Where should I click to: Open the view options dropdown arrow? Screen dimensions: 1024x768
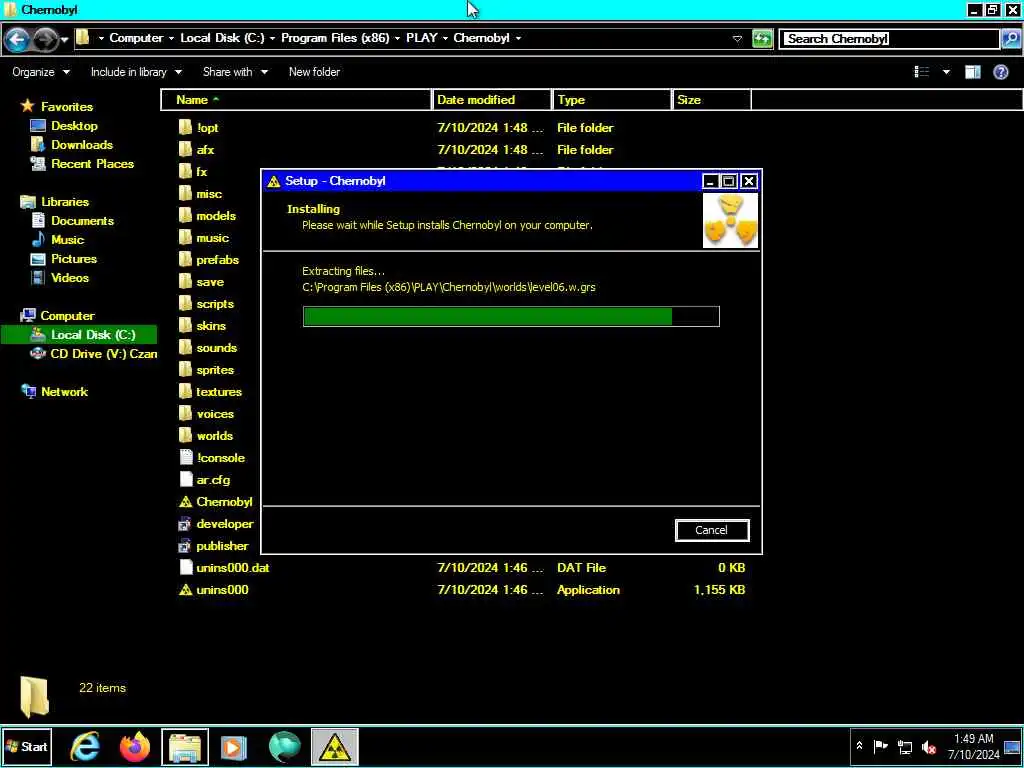946,72
